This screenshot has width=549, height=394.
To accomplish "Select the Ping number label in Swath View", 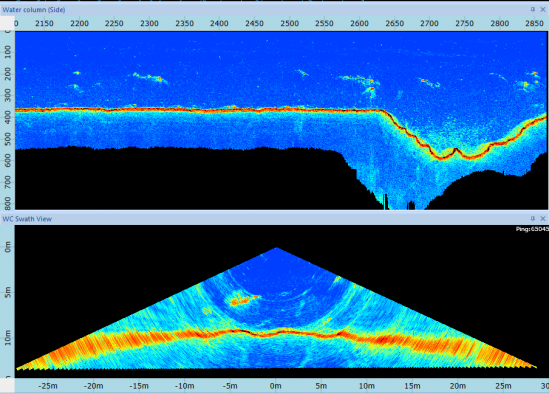I will tap(532, 229).
